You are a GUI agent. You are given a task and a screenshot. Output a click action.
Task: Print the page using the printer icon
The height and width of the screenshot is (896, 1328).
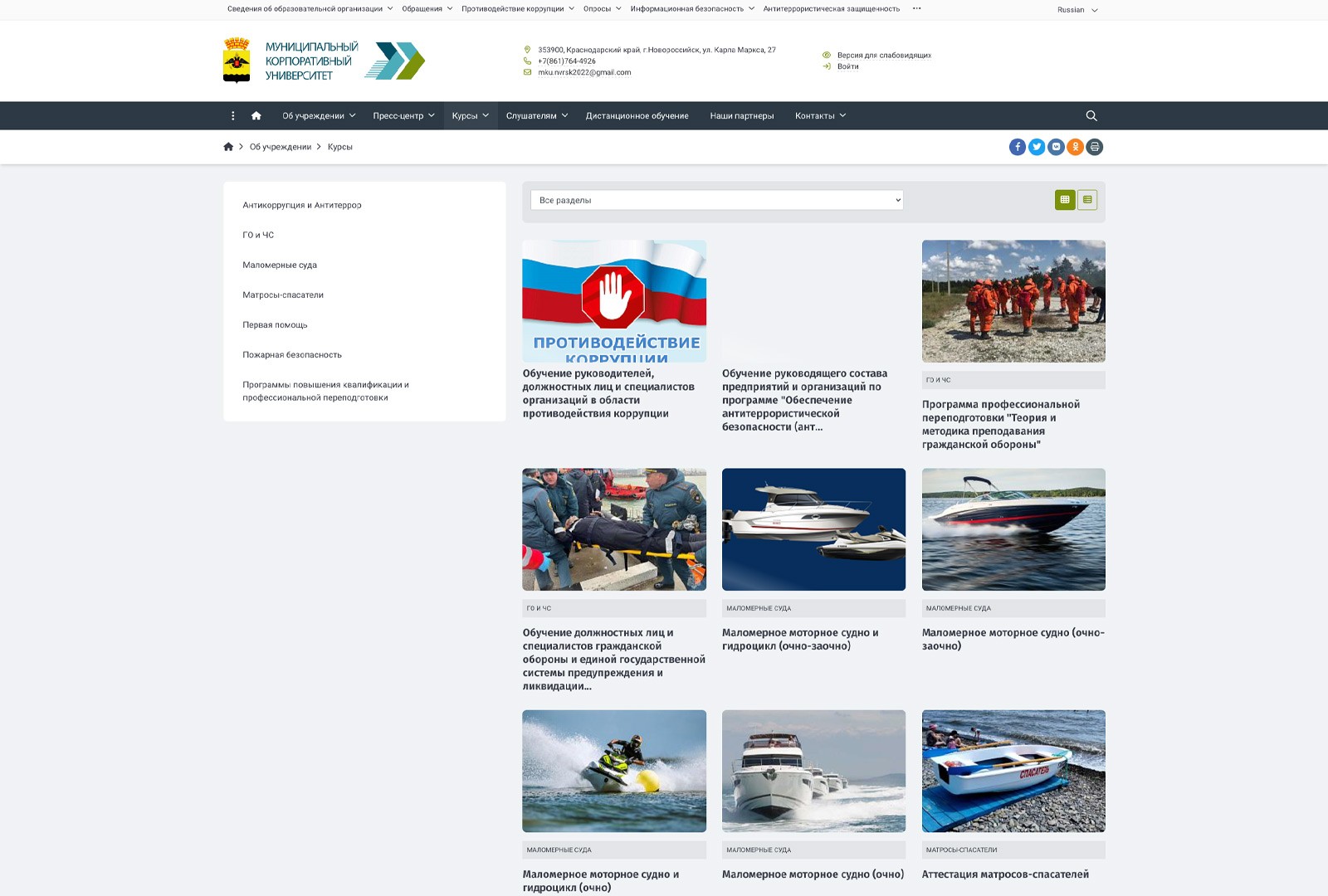pyautogui.click(x=1095, y=147)
